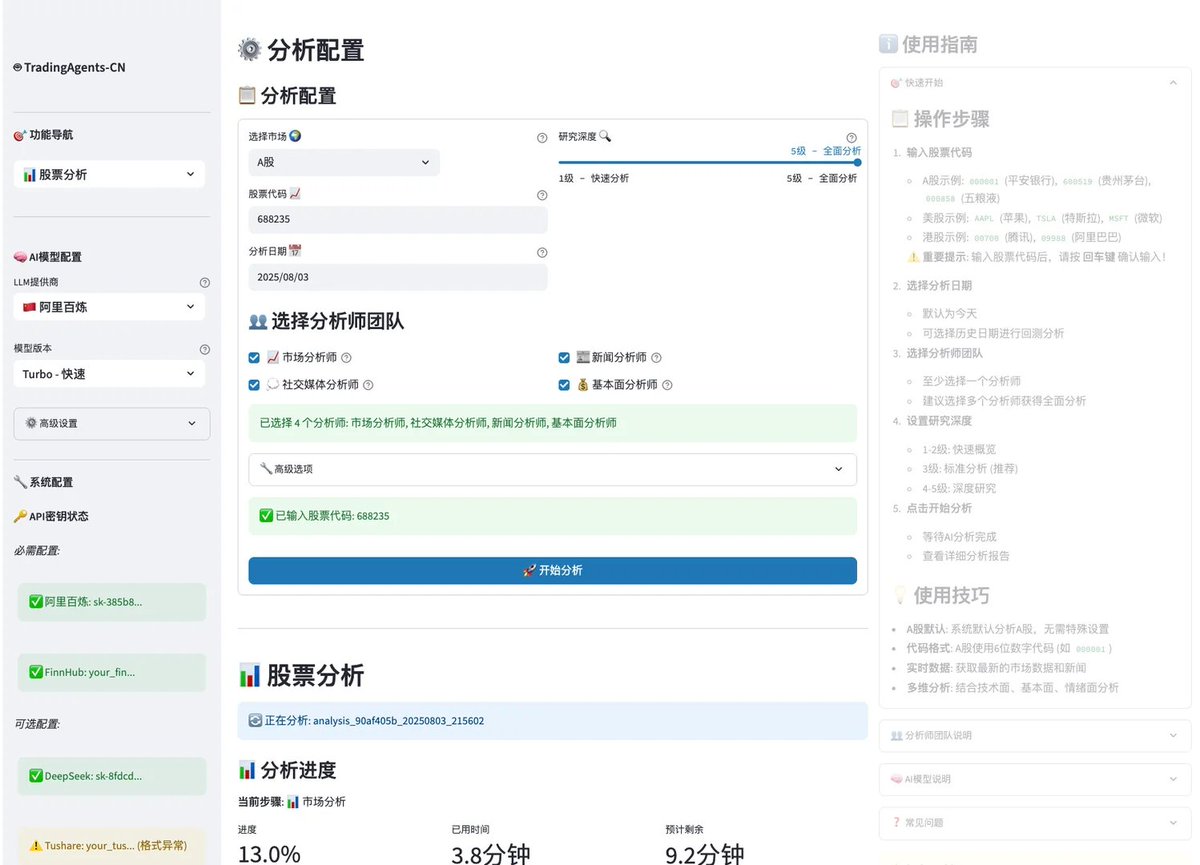The image size is (1200, 865).
Task: Click the green check icon beside 已输入股票代码
Action: [x=266, y=516]
